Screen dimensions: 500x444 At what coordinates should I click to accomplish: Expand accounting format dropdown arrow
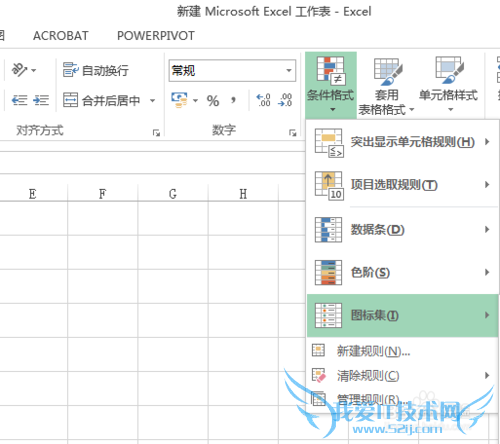pos(195,100)
